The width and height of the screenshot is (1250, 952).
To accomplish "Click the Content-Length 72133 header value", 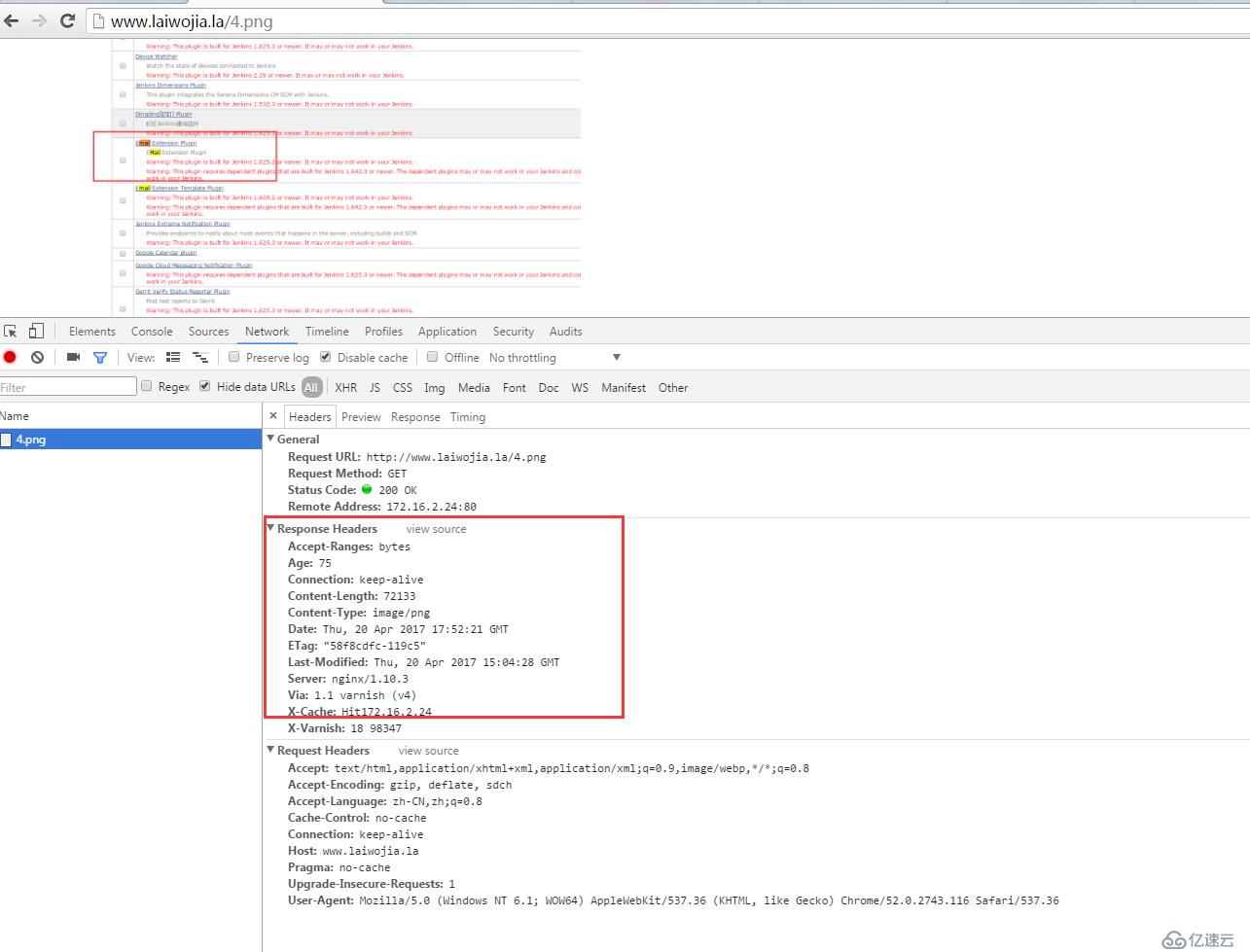I will pyautogui.click(x=399, y=596).
